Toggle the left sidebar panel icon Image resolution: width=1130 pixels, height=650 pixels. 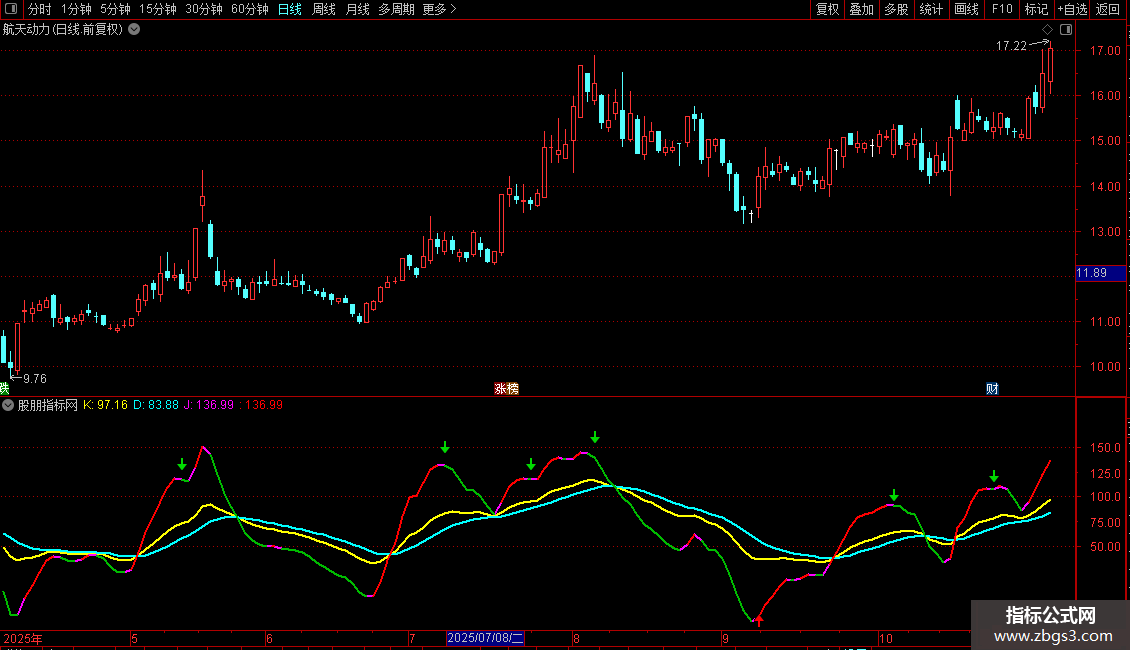pyautogui.click(x=10, y=10)
